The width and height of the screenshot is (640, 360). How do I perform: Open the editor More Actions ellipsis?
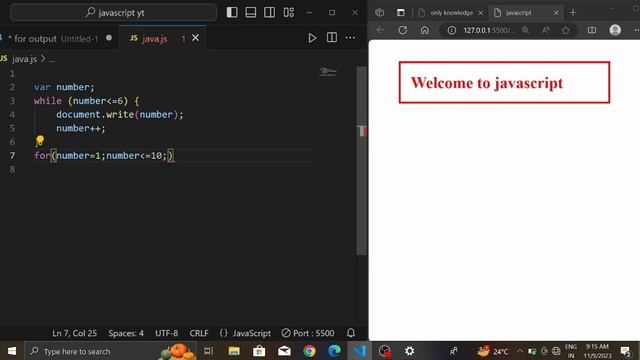[x=350, y=38]
